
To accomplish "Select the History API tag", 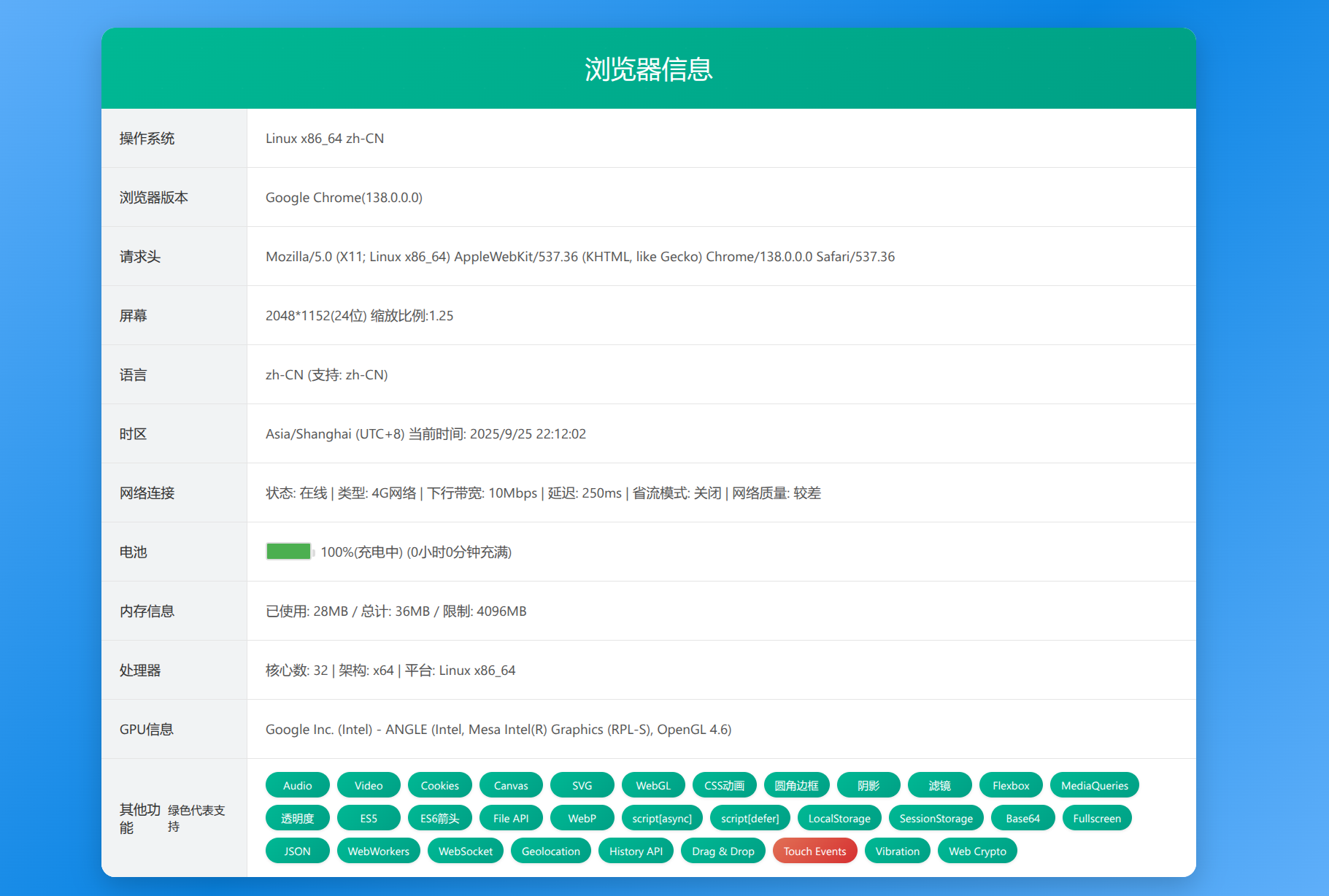I will coord(636,851).
